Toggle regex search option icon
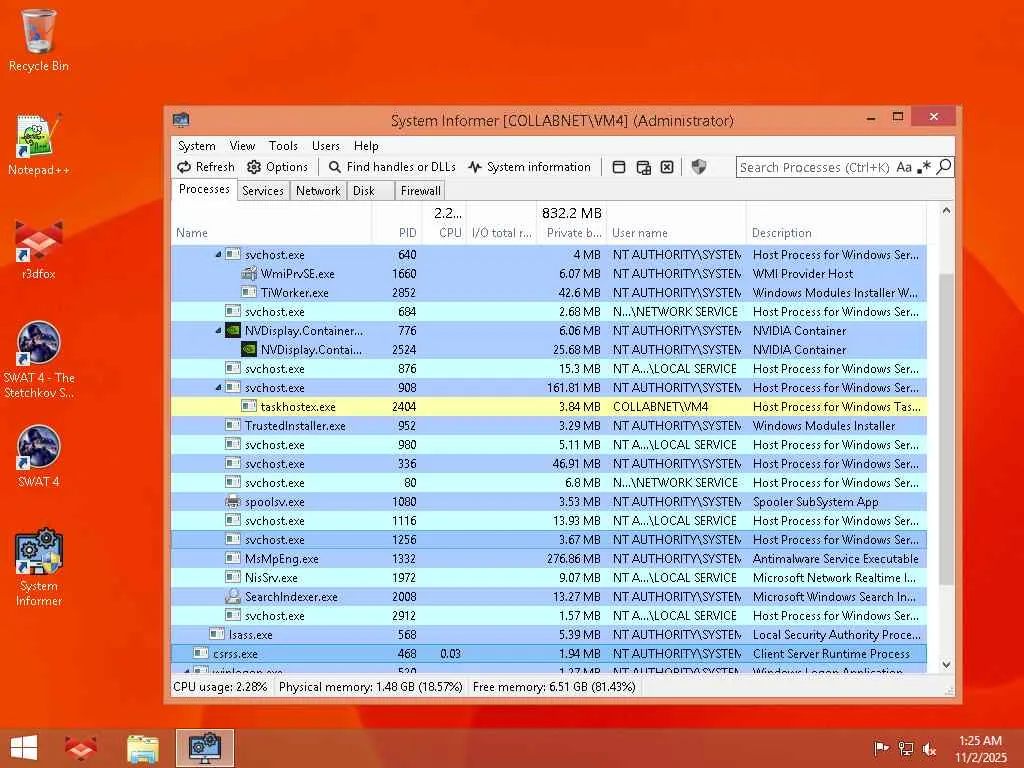This screenshot has width=1024, height=768. tap(923, 167)
